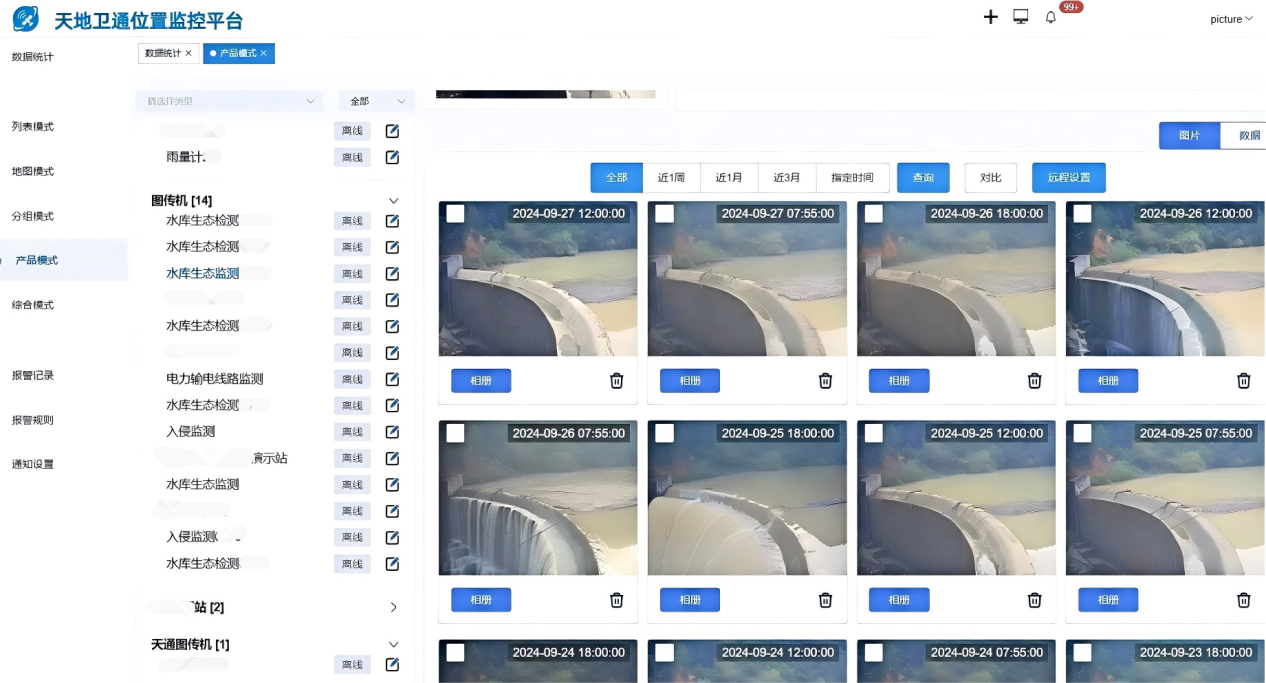Viewport: 1266px width, 683px height.
Task: Open 分组模式 in the sidebar
Action: click(x=33, y=216)
